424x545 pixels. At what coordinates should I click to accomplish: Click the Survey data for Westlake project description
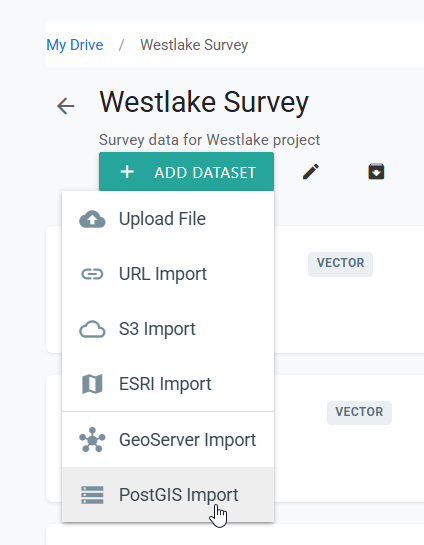pos(209,140)
